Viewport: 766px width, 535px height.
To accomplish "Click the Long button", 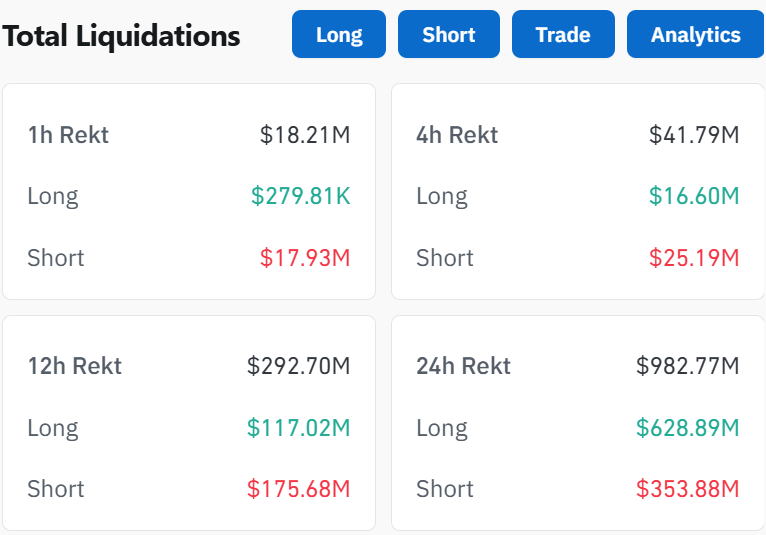I will 339,35.
